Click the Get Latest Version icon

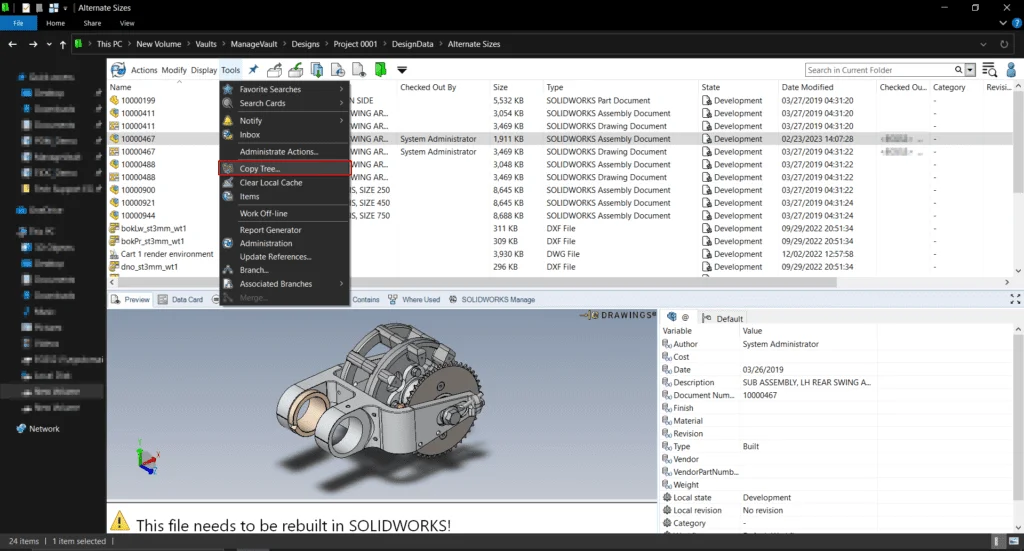317,69
